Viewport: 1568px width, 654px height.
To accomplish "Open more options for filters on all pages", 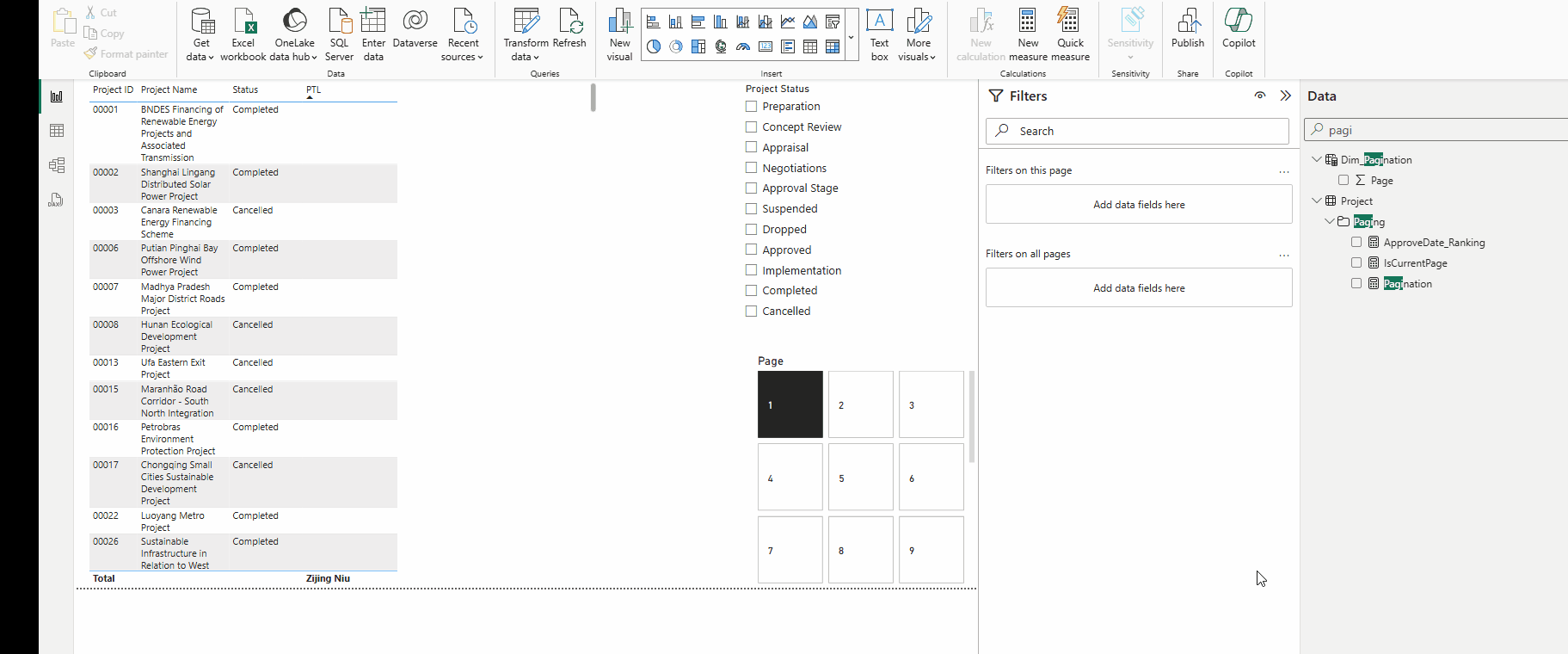I will pos(1284,255).
